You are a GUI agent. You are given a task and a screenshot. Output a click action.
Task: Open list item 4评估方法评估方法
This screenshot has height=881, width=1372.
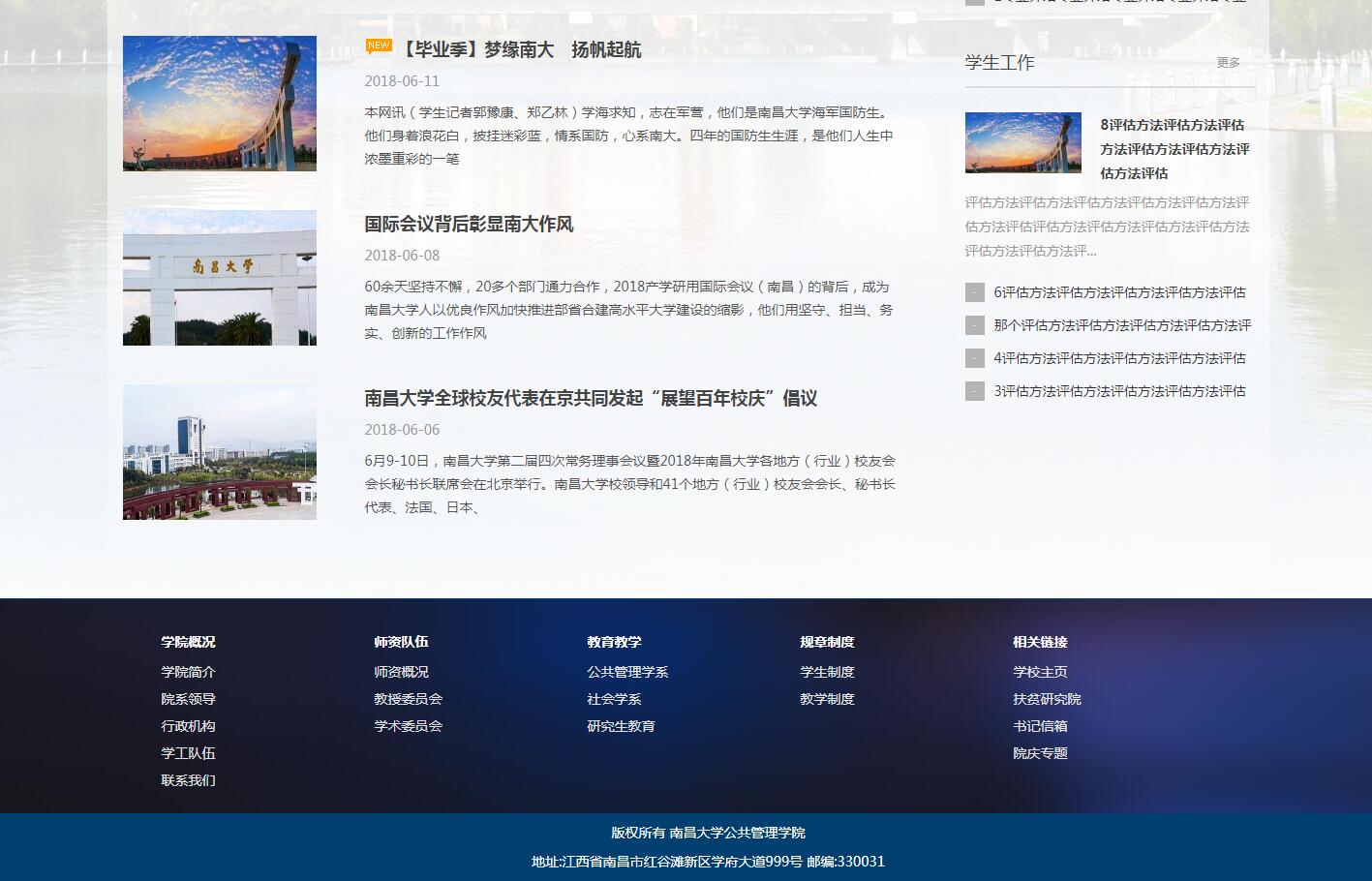[x=1119, y=358]
